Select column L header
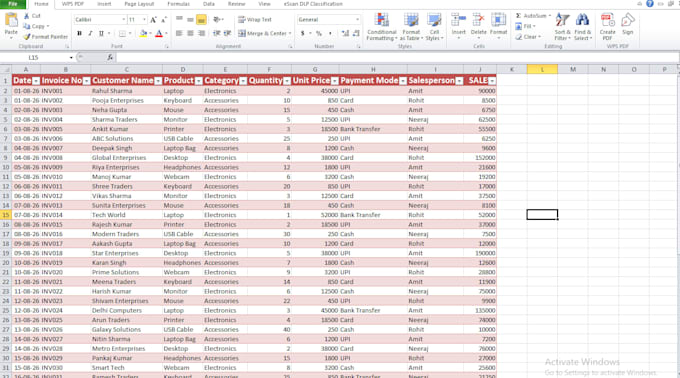 (542, 69)
